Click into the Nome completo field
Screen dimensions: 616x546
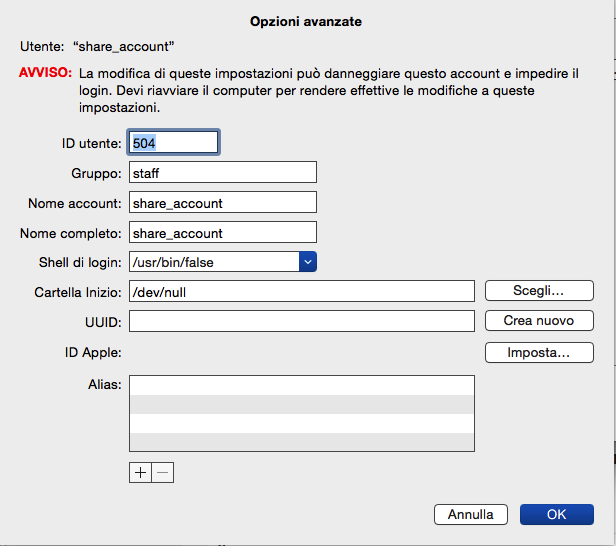223,233
